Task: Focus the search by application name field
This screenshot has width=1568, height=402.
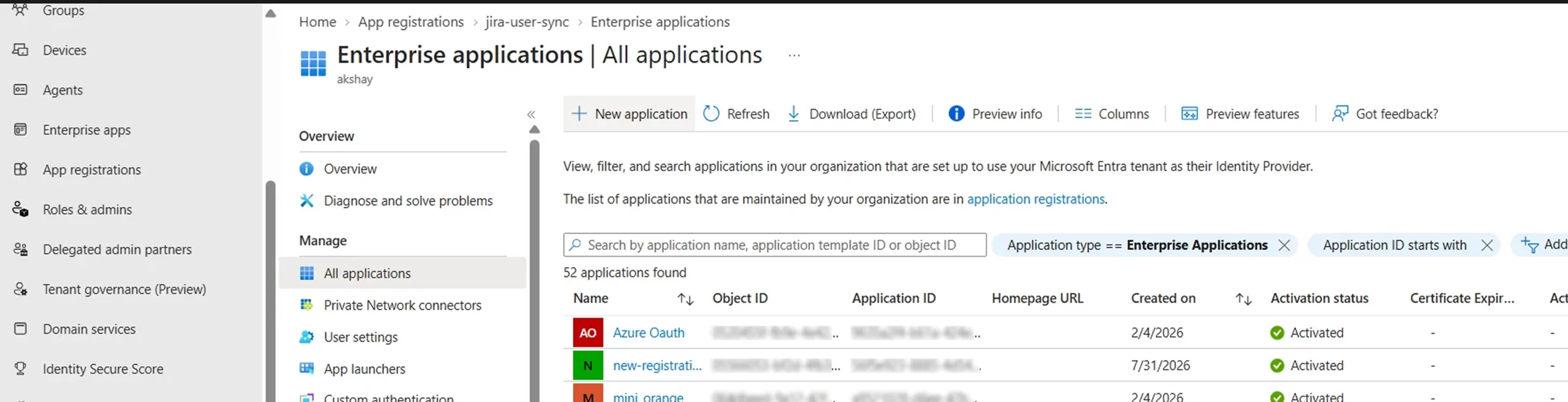Action: (x=775, y=245)
